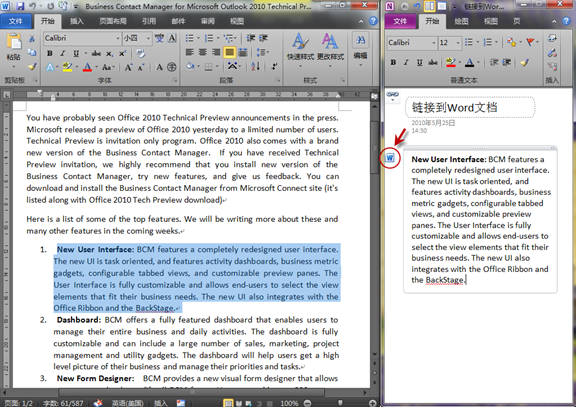Switch to 视图 tab in OneNote

[491, 21]
